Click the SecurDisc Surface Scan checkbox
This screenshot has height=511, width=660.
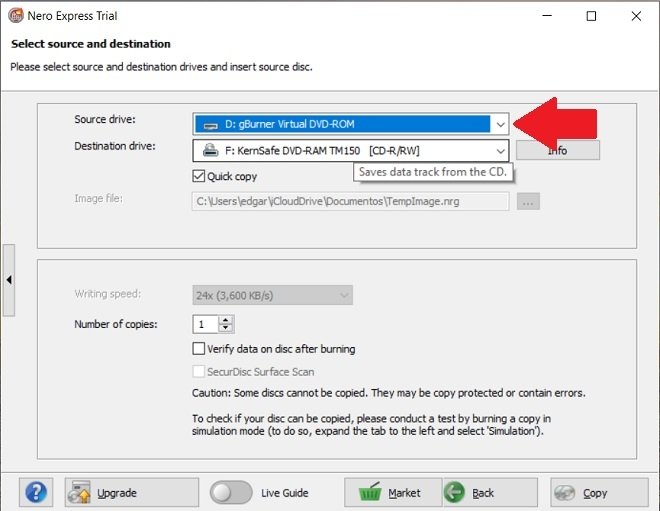click(x=199, y=372)
